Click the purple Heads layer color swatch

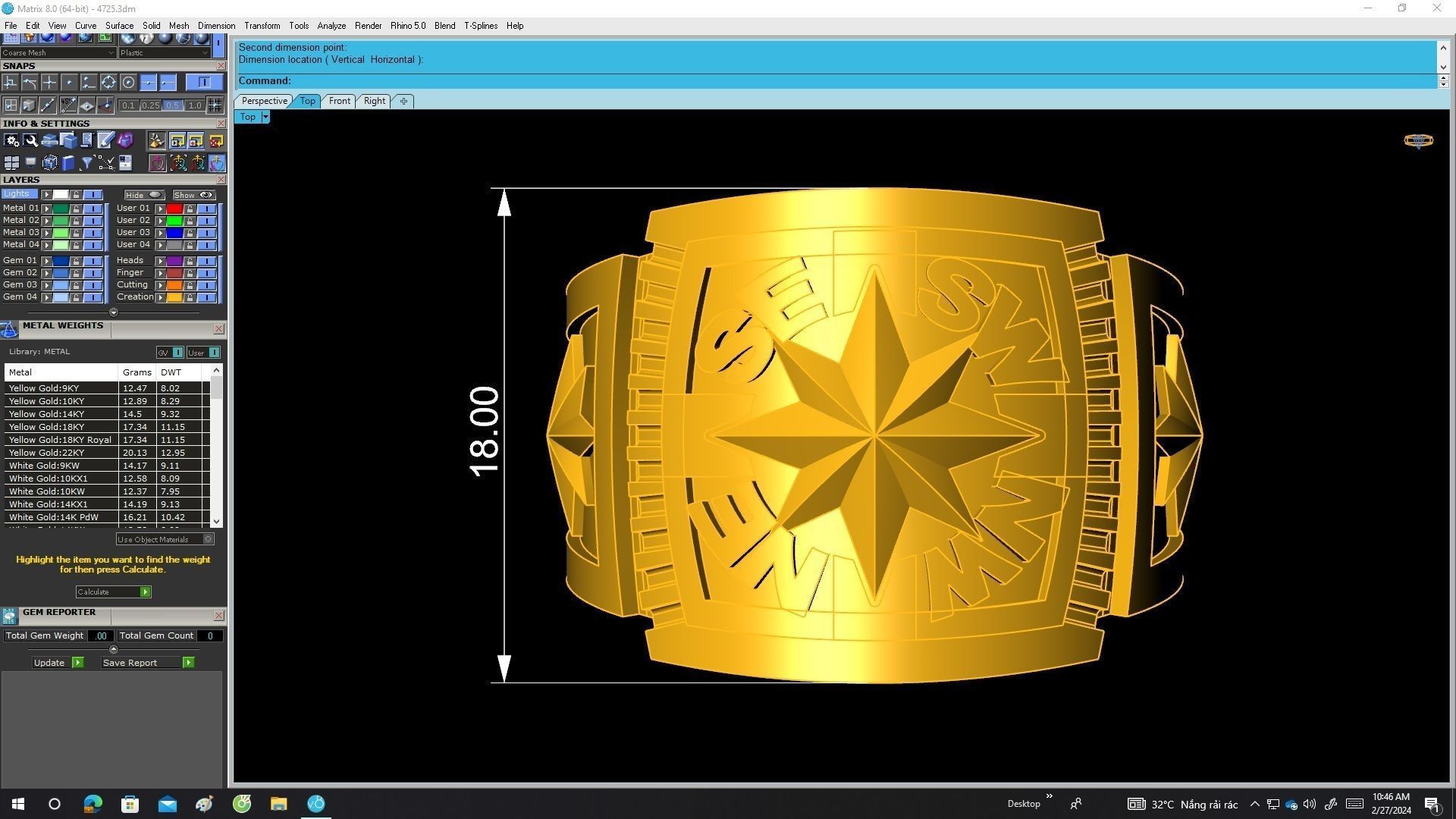[174, 261]
